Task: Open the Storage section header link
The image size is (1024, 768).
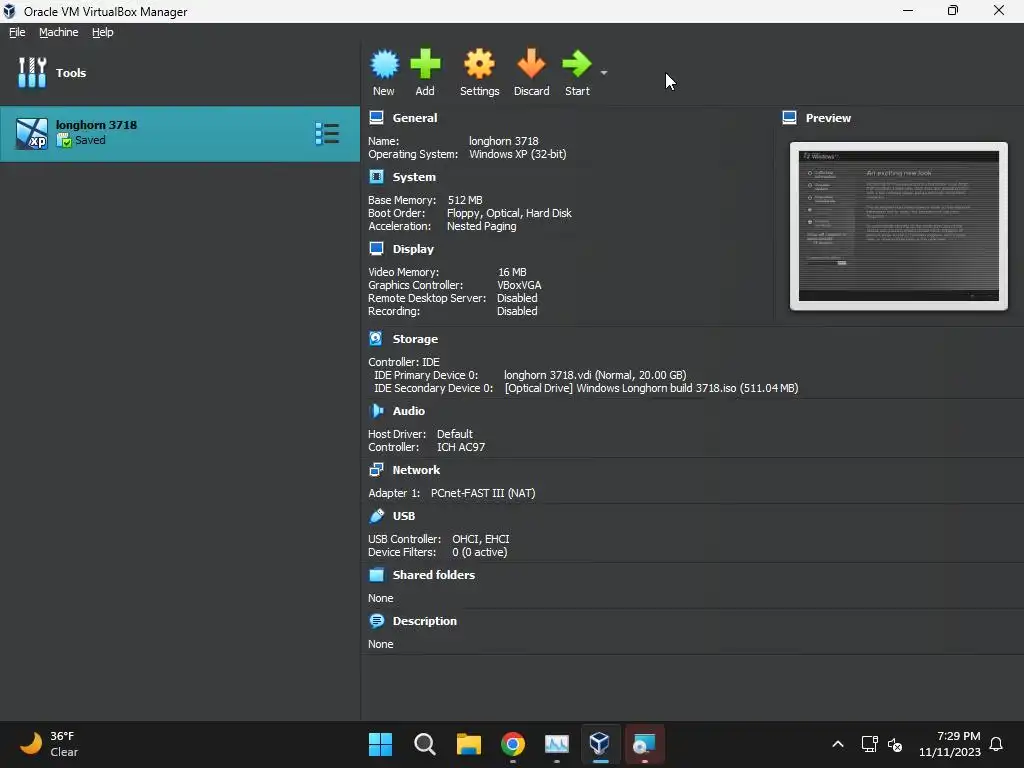Action: coord(415,339)
